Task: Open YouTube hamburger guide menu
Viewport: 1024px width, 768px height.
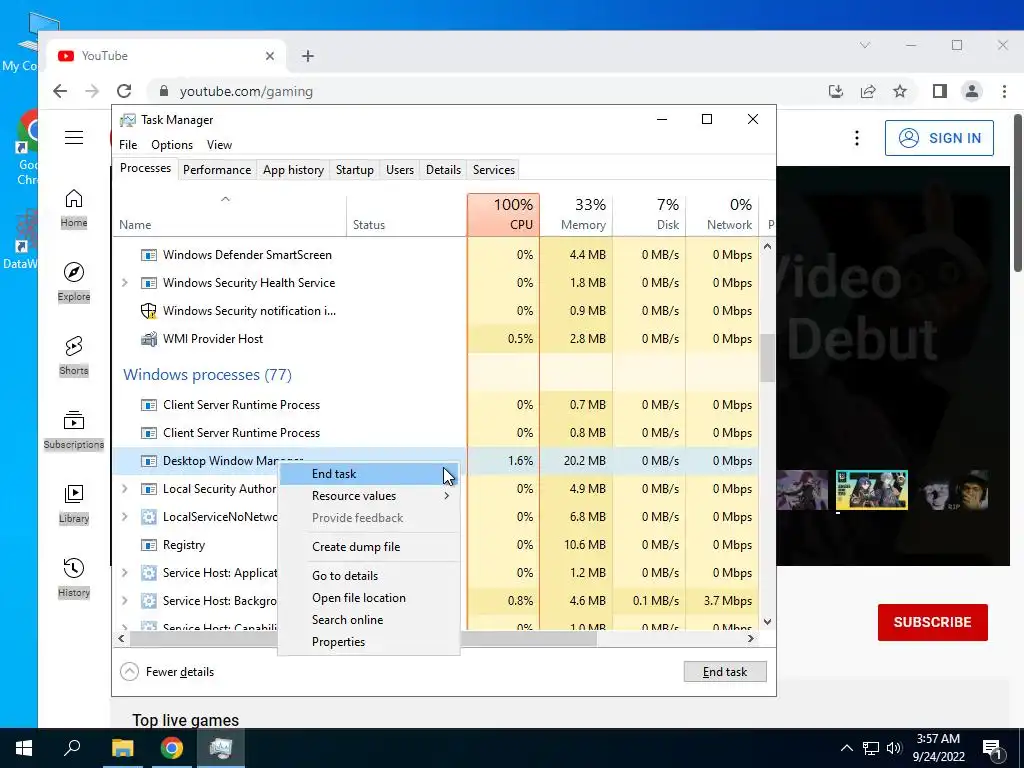Action: [74, 137]
